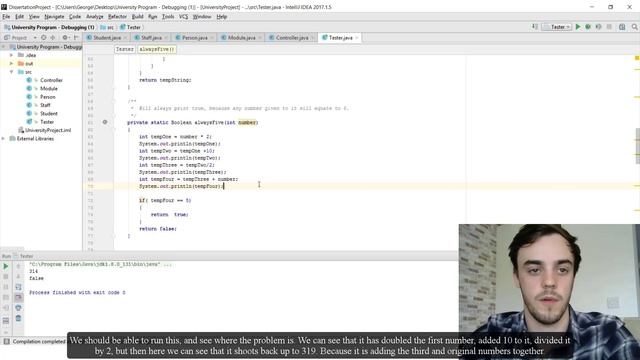Close the Tester.java tab

[357, 38]
